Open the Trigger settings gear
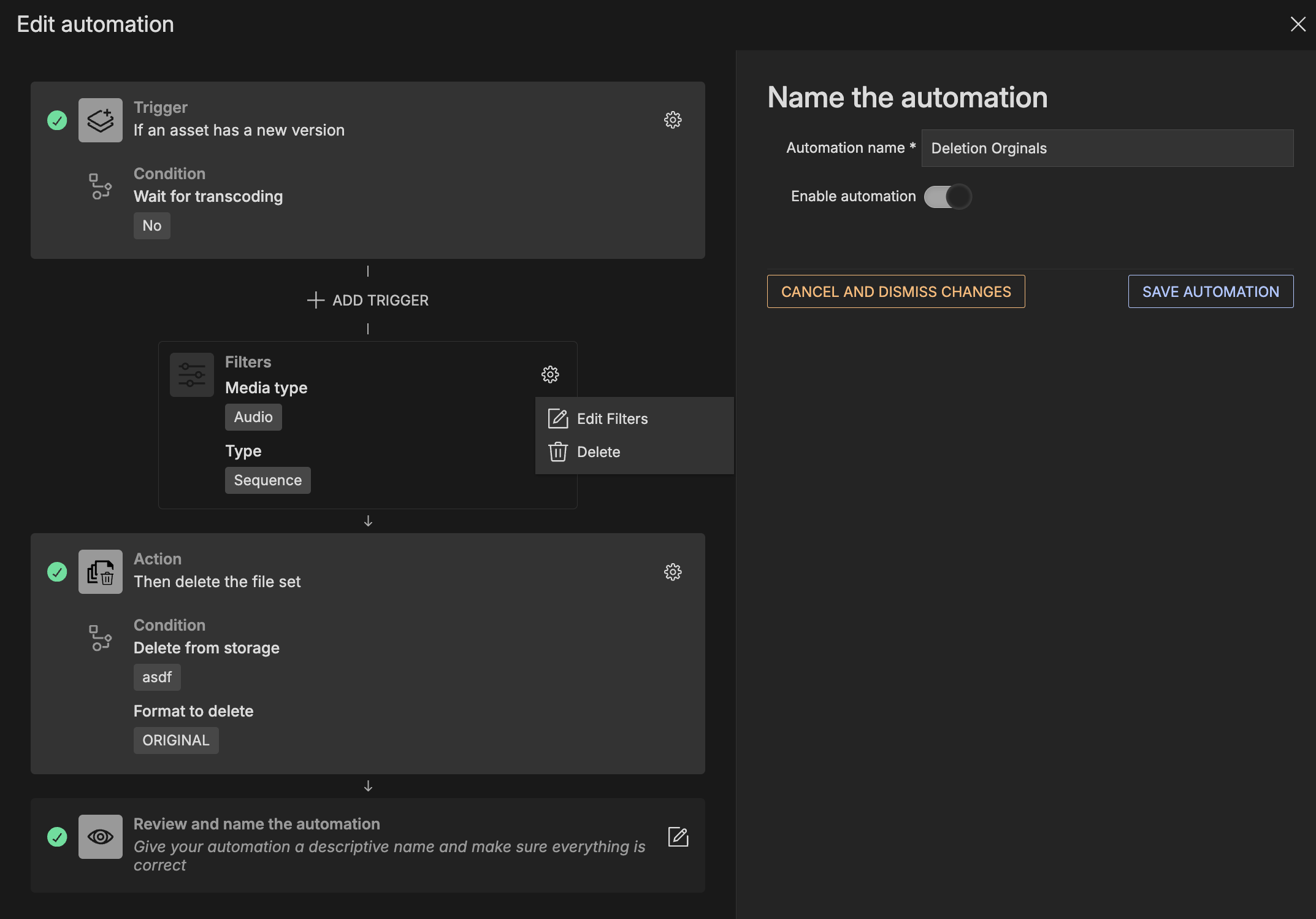The height and width of the screenshot is (919, 1316). (673, 120)
